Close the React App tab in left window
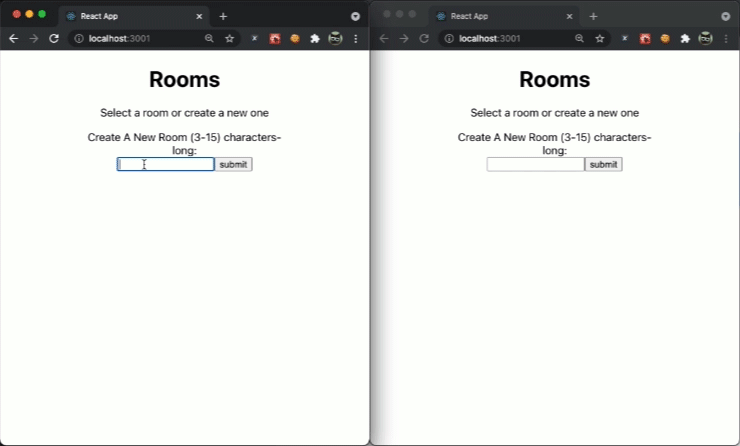 point(199,17)
